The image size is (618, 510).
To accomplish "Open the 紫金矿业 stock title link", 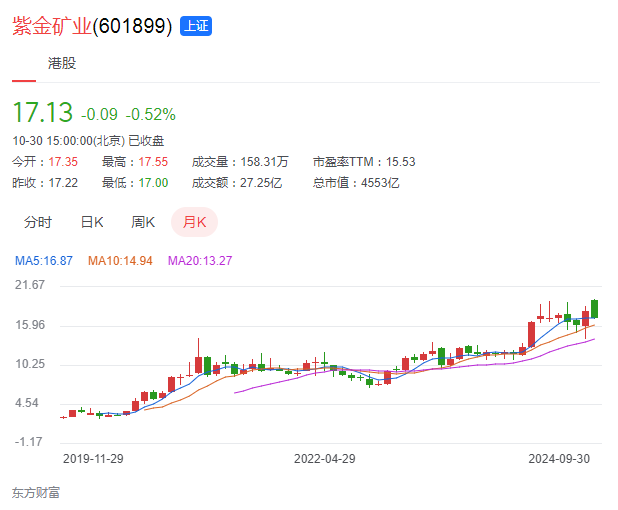I will (x=92, y=26).
